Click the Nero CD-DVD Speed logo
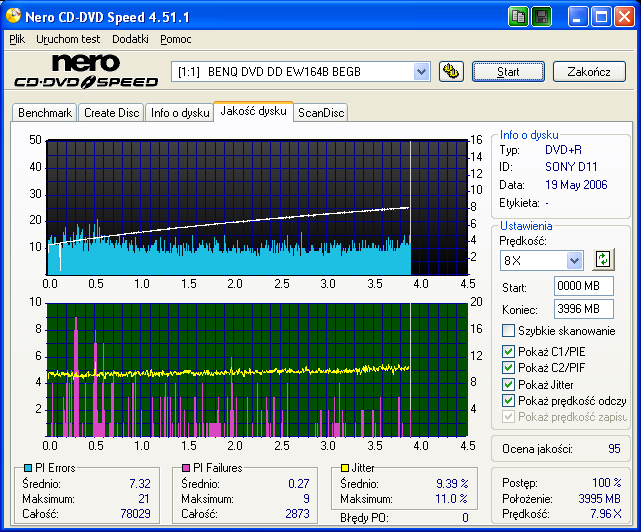The image size is (641, 532). point(86,71)
